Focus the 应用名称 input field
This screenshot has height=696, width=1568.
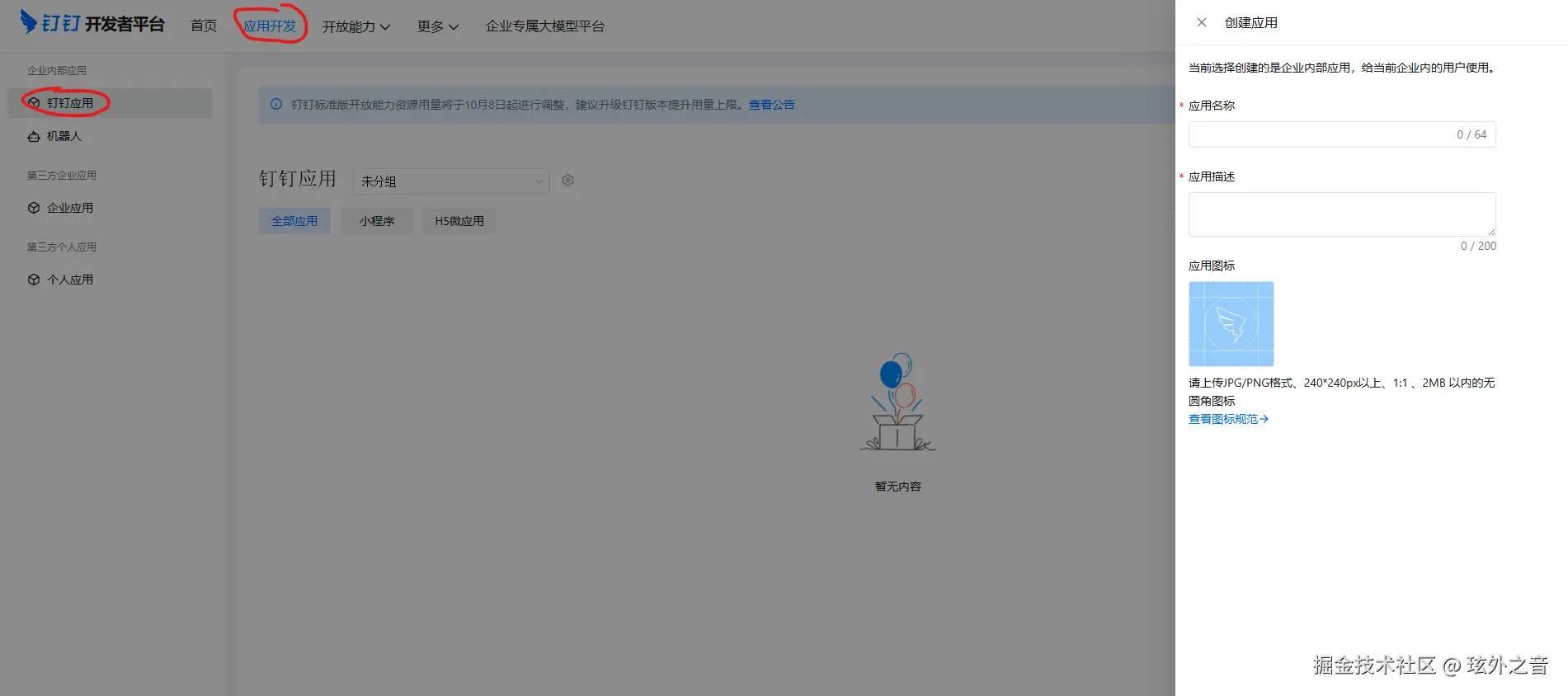coord(1342,134)
